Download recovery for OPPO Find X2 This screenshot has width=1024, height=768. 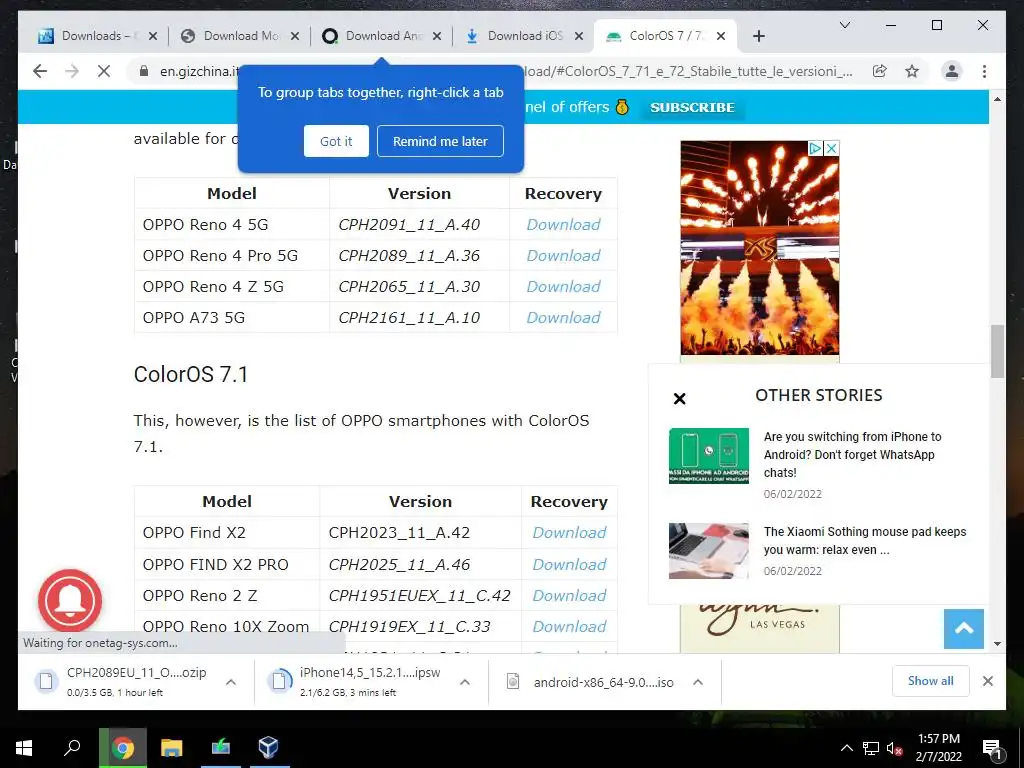[569, 533]
